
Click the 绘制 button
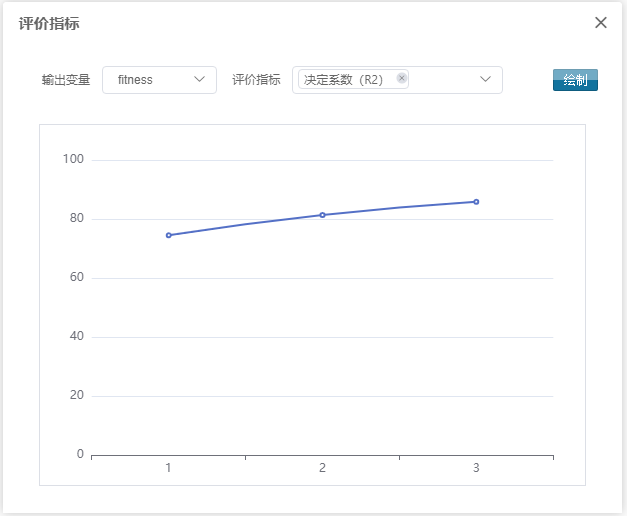click(576, 80)
